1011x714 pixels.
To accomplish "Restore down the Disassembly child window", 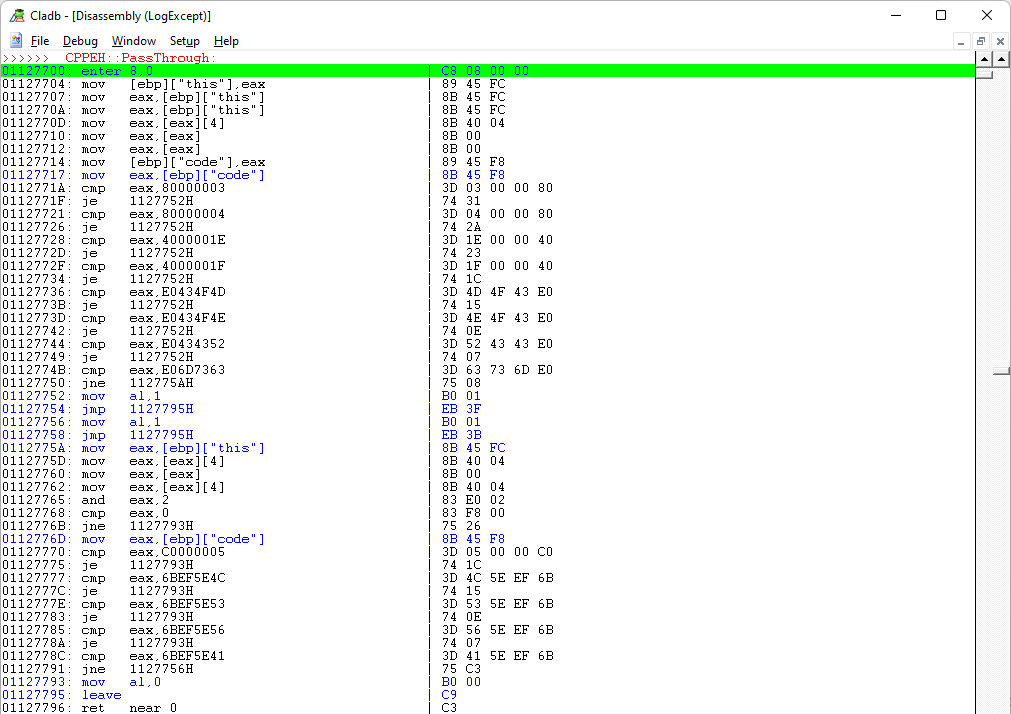I will [x=981, y=41].
